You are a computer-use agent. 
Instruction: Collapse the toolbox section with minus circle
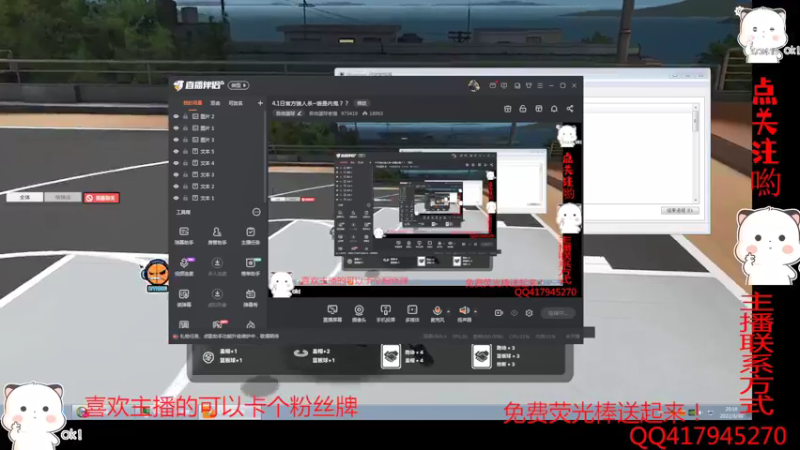point(256,212)
